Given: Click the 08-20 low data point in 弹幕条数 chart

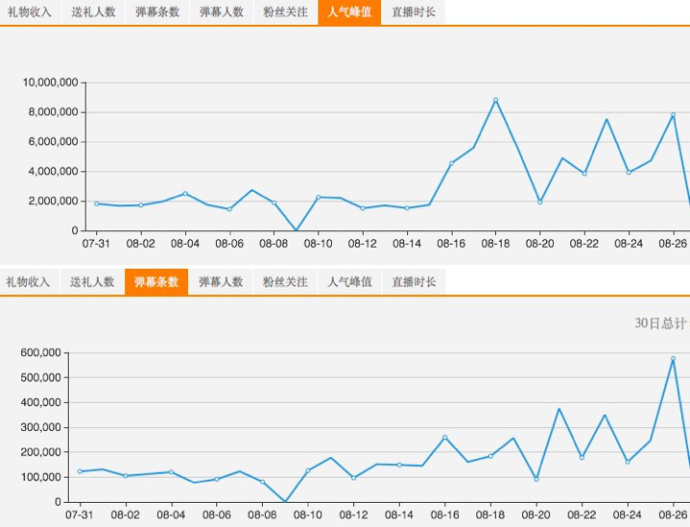Looking at the screenshot, I should [536, 479].
